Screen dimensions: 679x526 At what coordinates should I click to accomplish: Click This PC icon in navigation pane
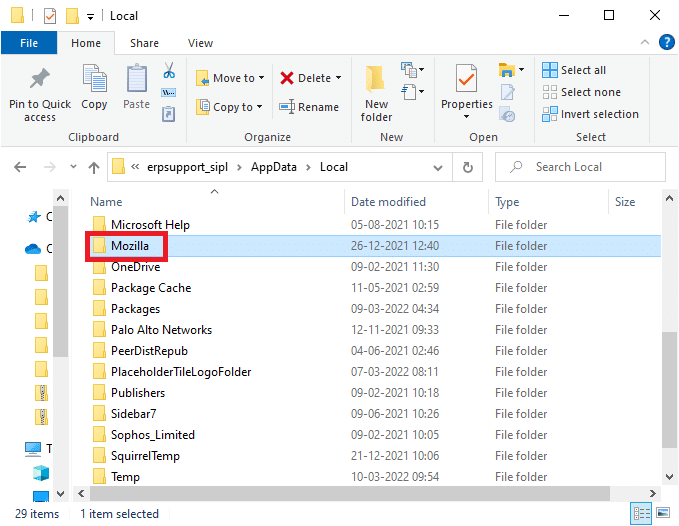coord(33,449)
